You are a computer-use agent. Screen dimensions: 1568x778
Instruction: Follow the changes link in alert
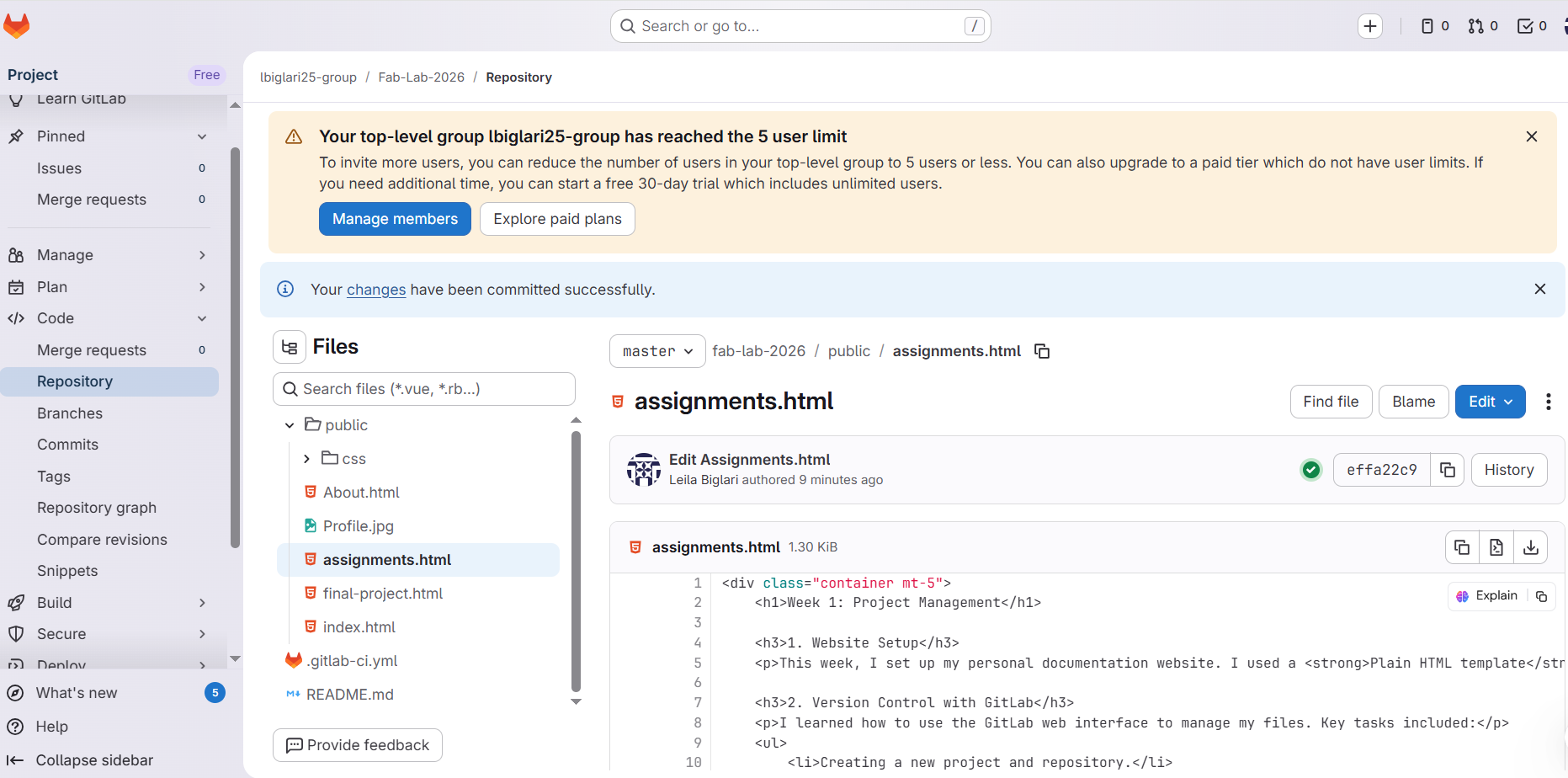(x=376, y=290)
